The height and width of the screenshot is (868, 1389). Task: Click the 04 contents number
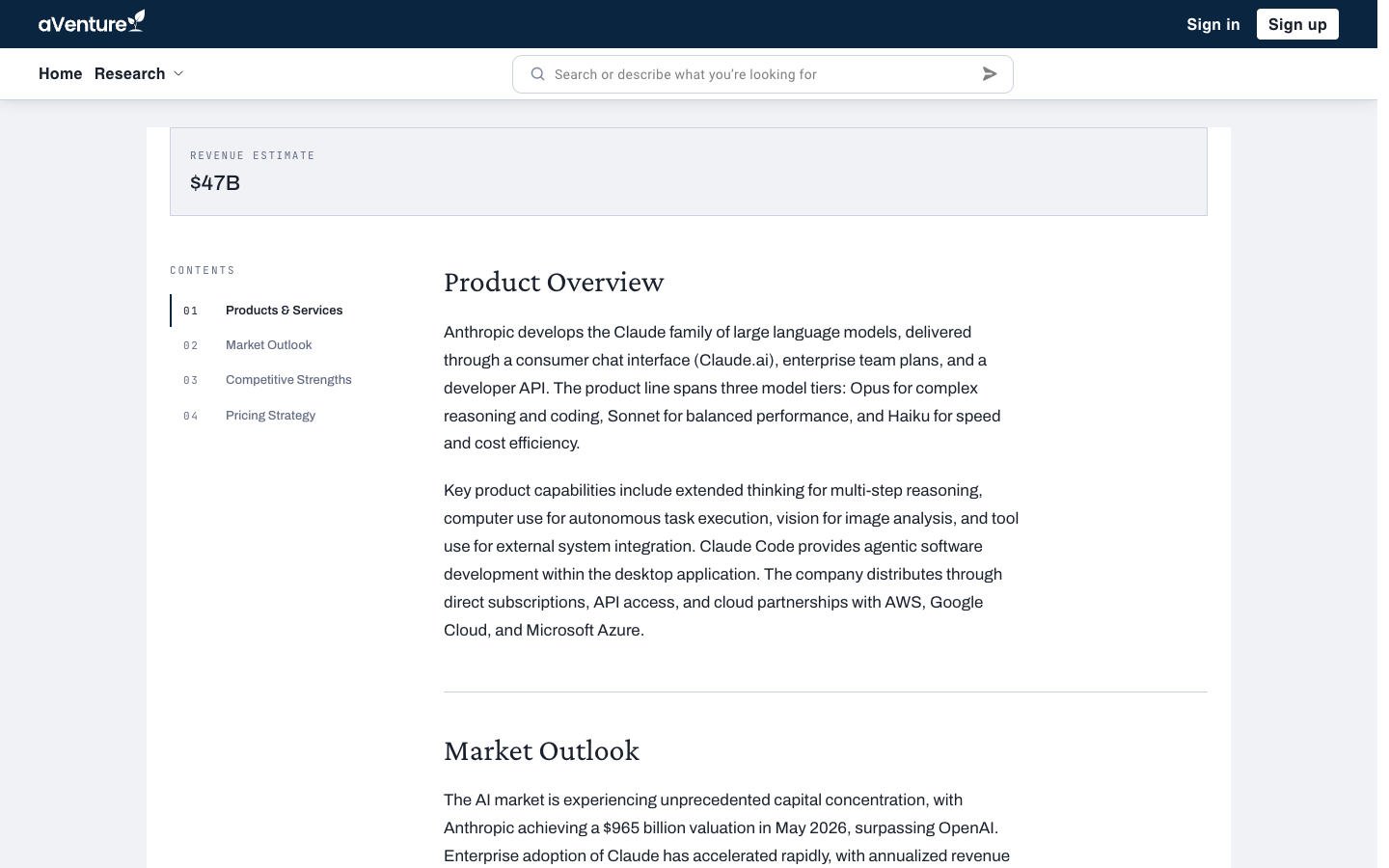coord(191,416)
